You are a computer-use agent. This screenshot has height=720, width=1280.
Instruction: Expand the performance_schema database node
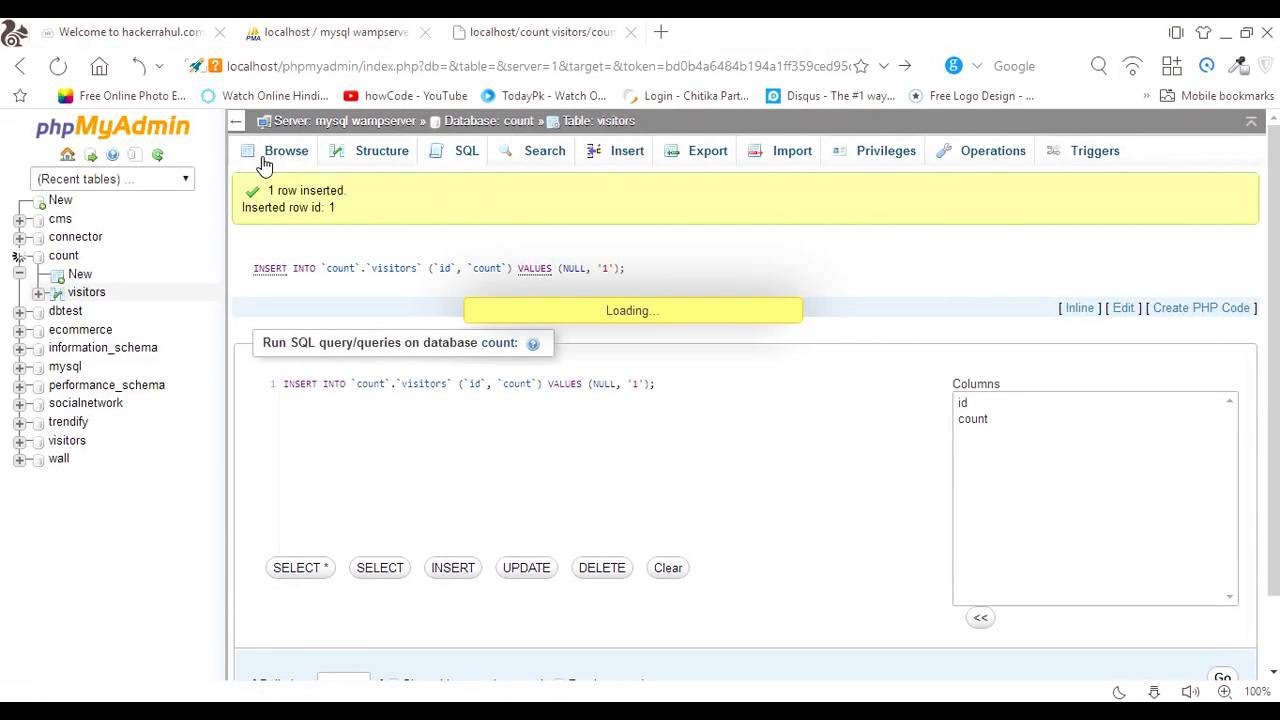coord(19,386)
